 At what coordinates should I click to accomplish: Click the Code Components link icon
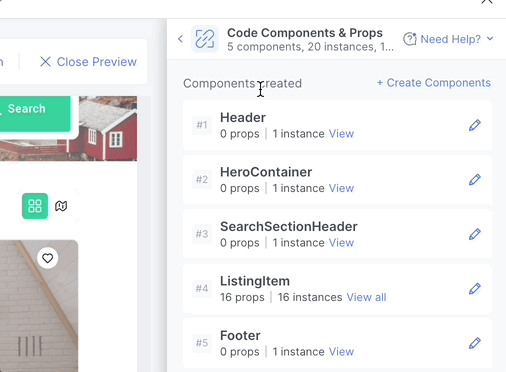pos(205,39)
